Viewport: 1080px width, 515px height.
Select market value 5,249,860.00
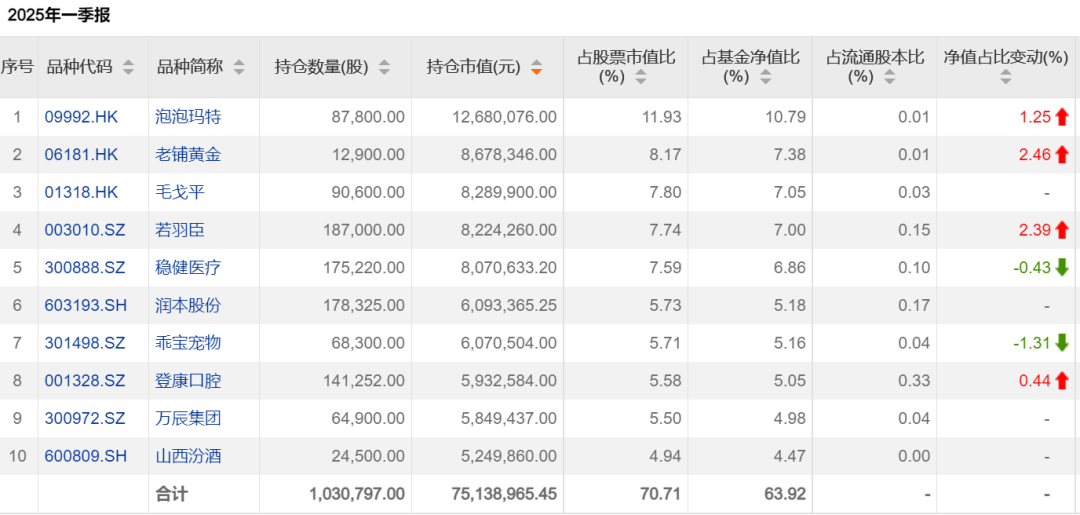(508, 456)
